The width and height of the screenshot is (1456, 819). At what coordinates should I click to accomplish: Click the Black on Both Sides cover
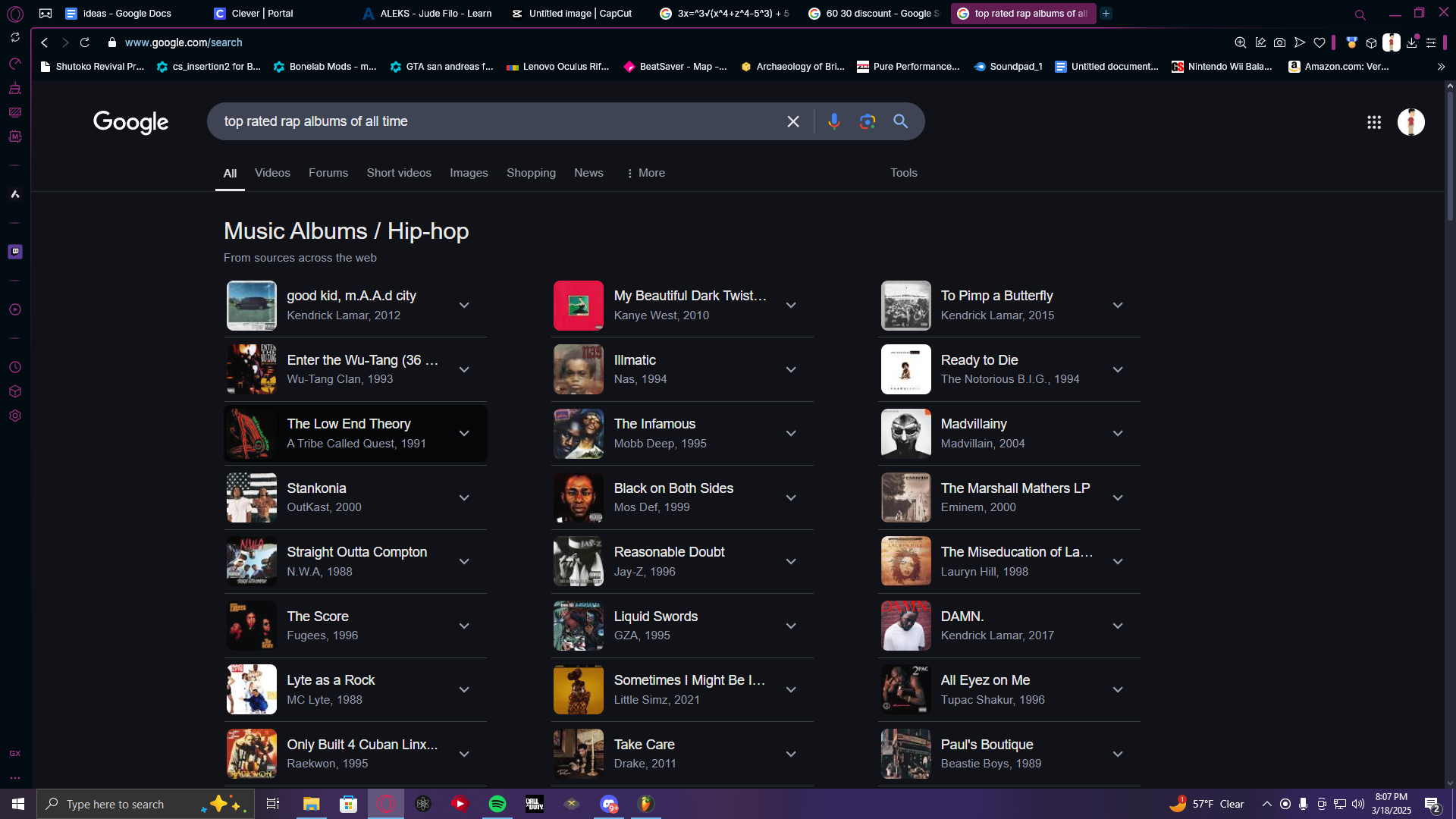579,497
